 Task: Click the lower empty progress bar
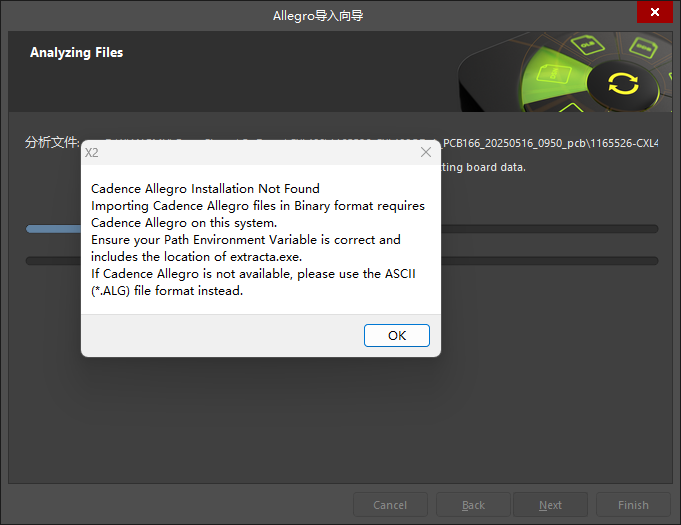[342, 261]
